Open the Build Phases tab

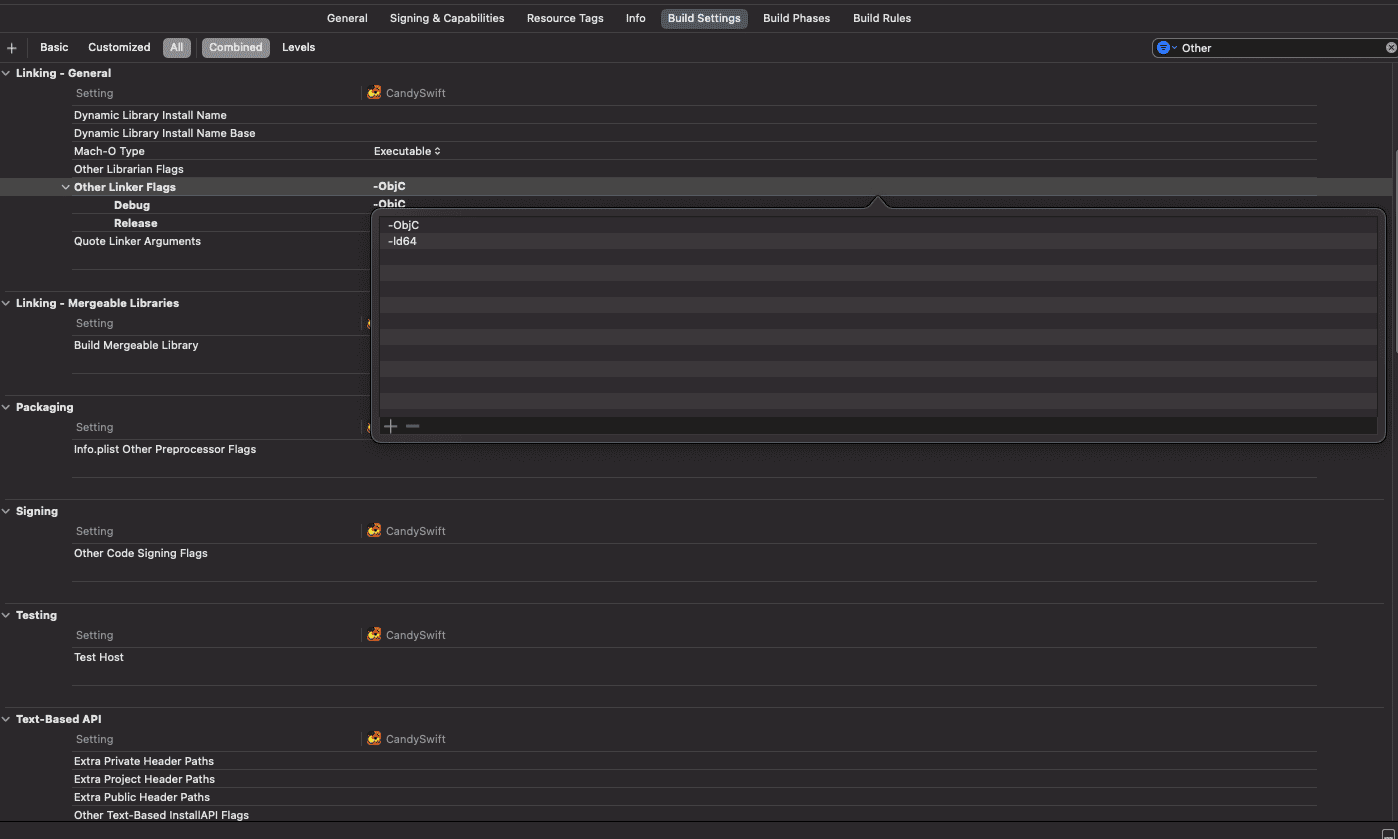(x=796, y=18)
